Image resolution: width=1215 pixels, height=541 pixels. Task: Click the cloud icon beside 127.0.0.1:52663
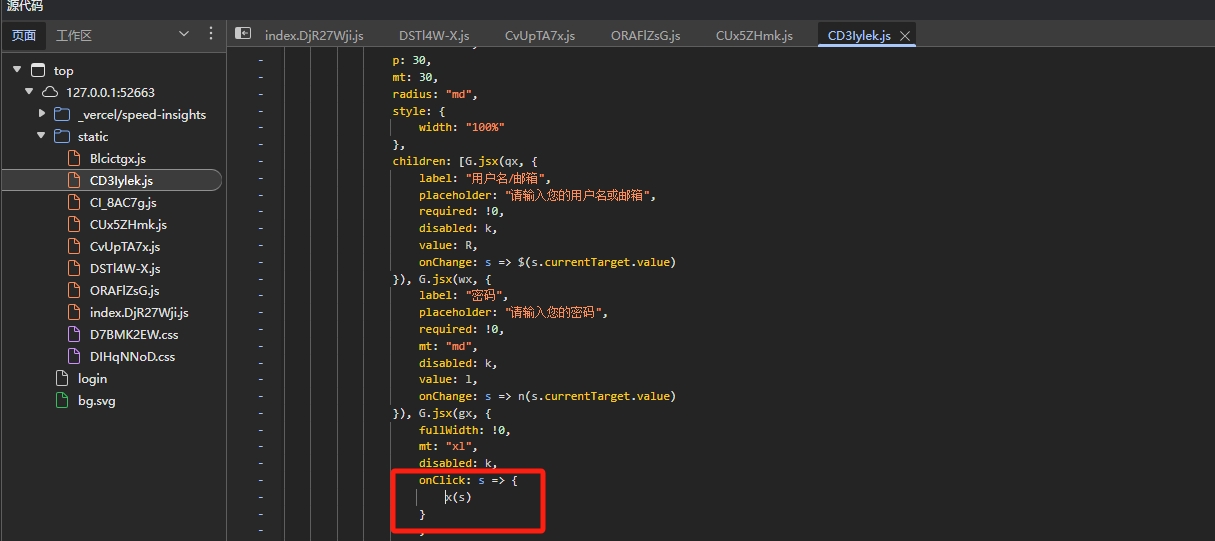(x=50, y=92)
